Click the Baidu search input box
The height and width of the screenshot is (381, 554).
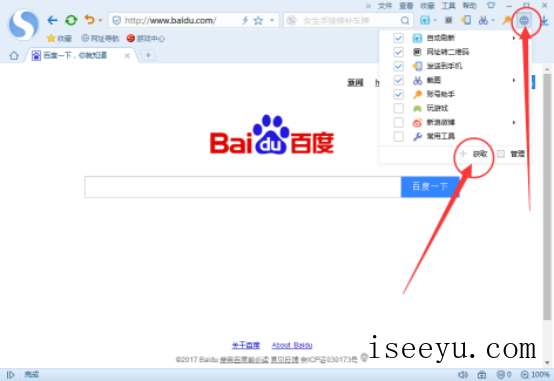coord(243,187)
